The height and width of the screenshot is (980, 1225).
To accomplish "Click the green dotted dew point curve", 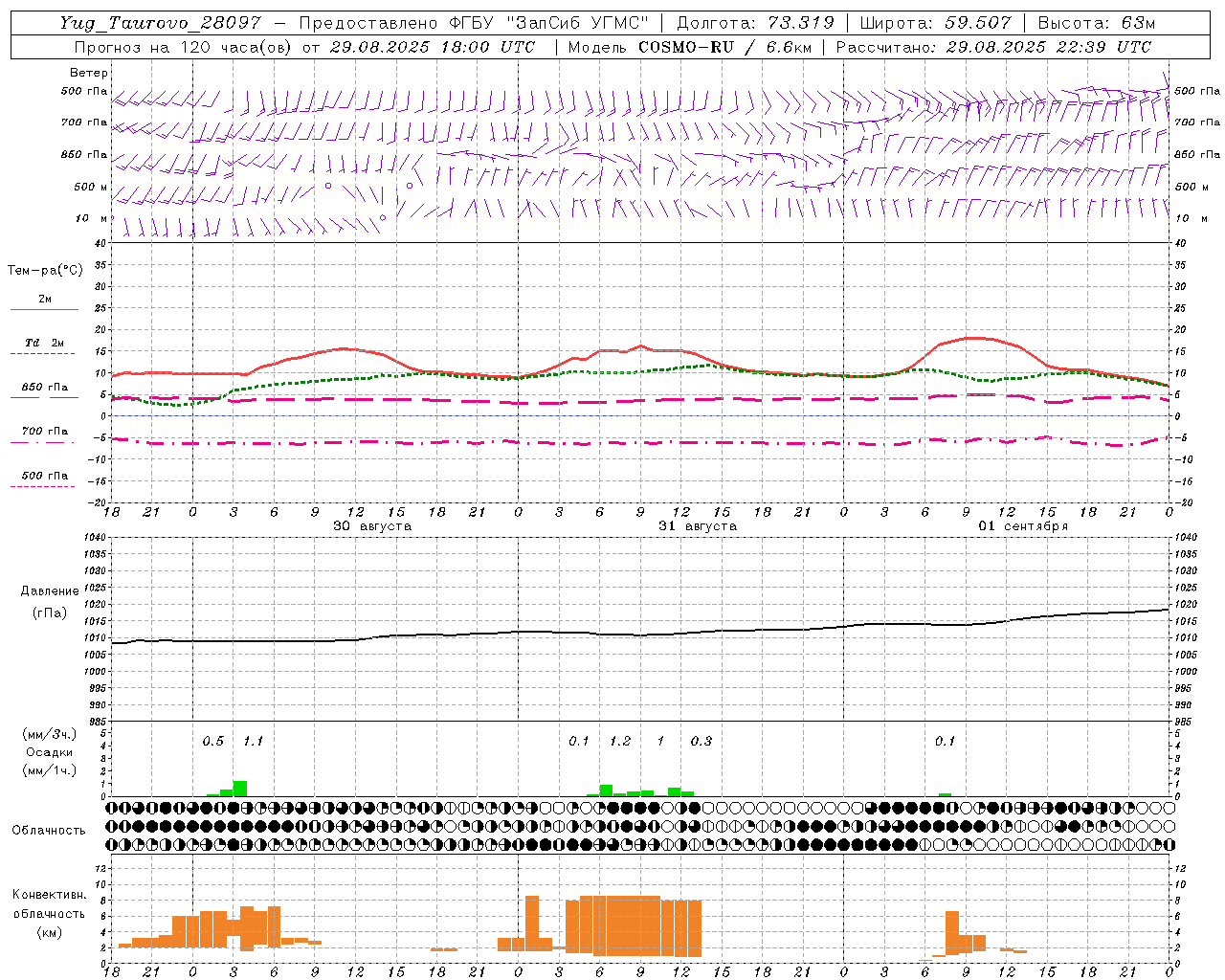I will [640, 372].
